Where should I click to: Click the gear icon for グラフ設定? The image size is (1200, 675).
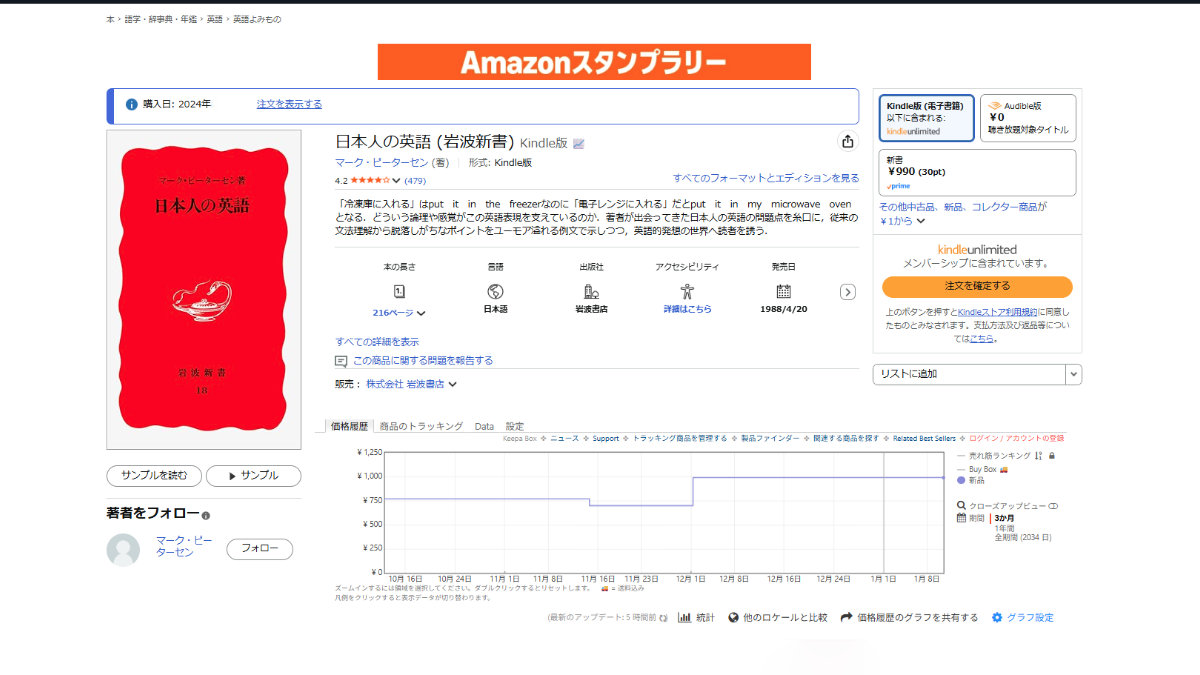point(996,618)
